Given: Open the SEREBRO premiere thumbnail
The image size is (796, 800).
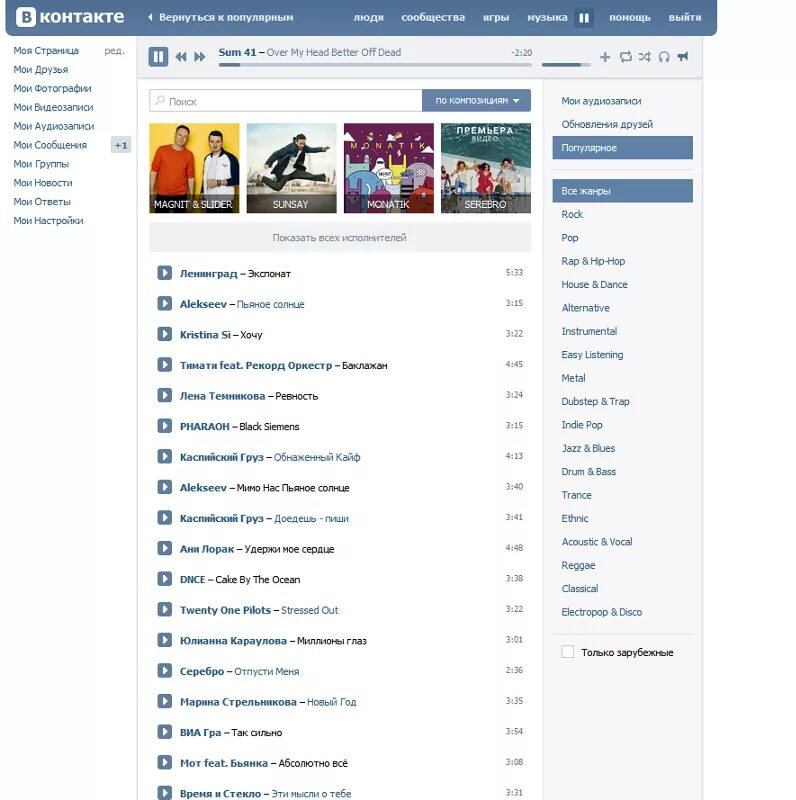Looking at the screenshot, I should [486, 168].
